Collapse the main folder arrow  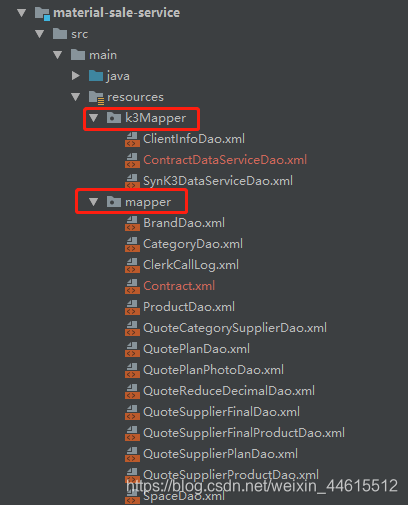point(58,55)
